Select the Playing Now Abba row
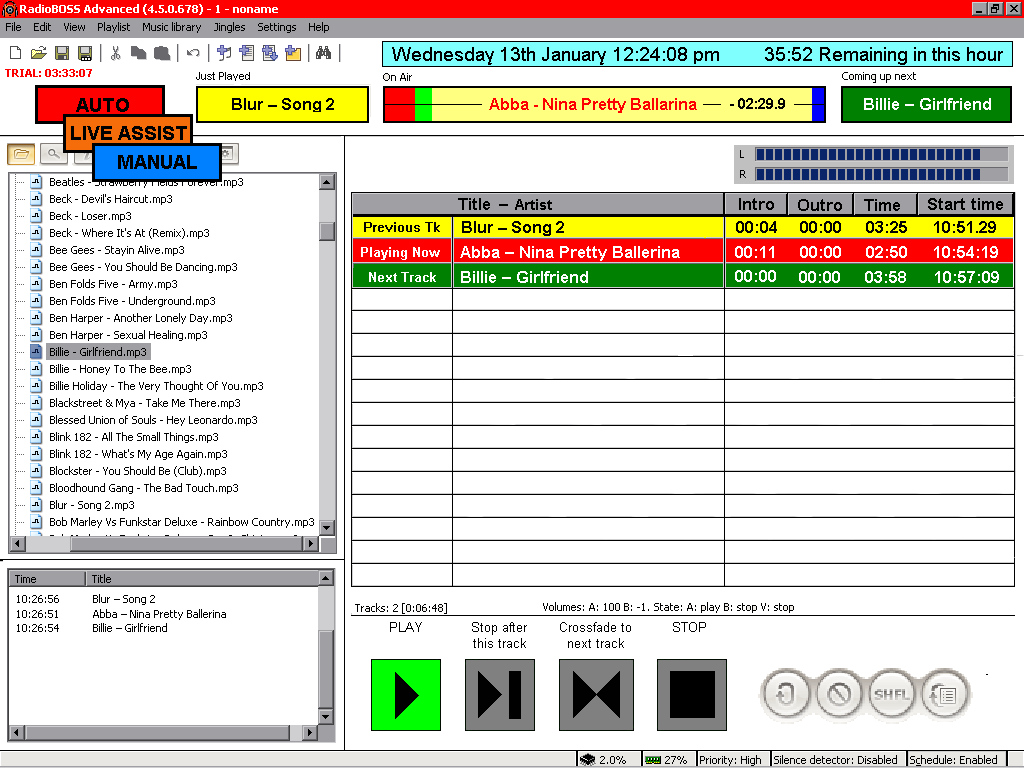This screenshot has height=768, width=1024. coord(682,252)
